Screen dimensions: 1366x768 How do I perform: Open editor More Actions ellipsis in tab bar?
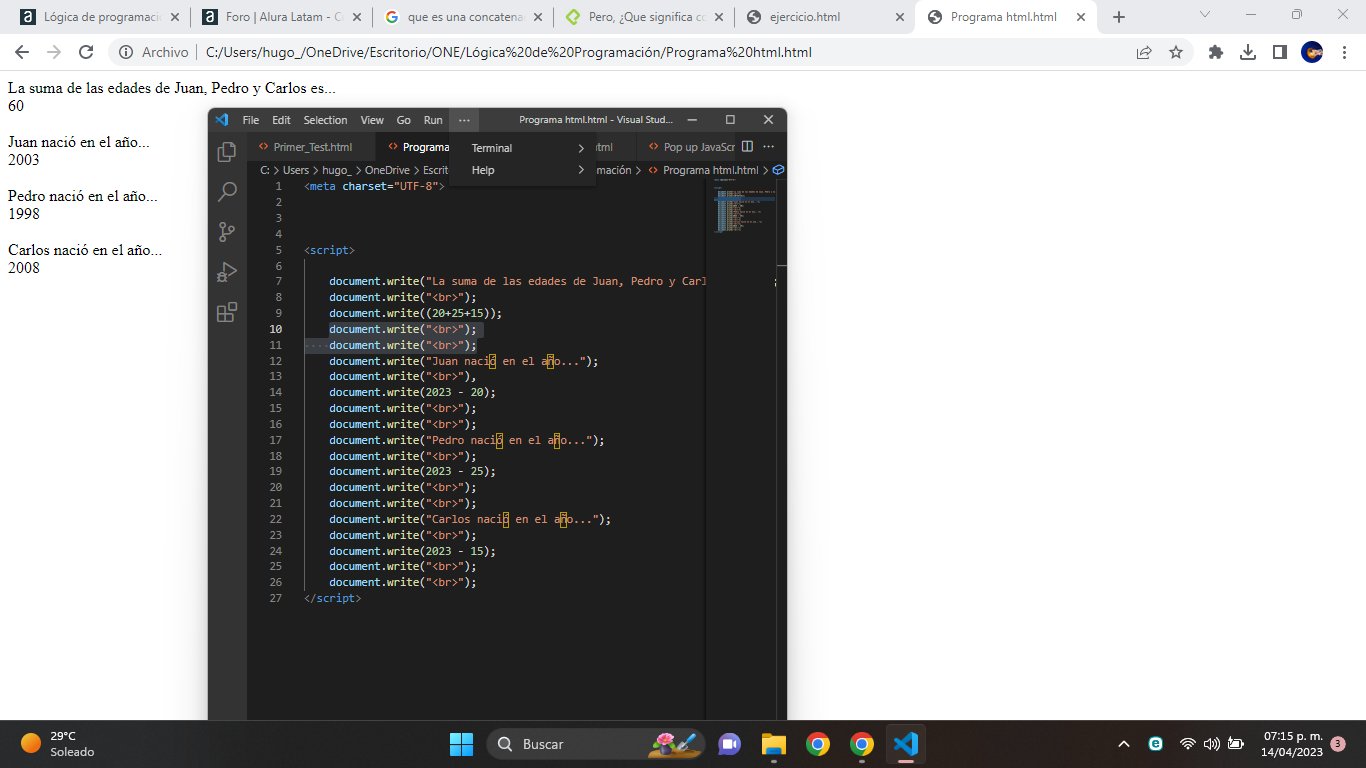(x=769, y=147)
